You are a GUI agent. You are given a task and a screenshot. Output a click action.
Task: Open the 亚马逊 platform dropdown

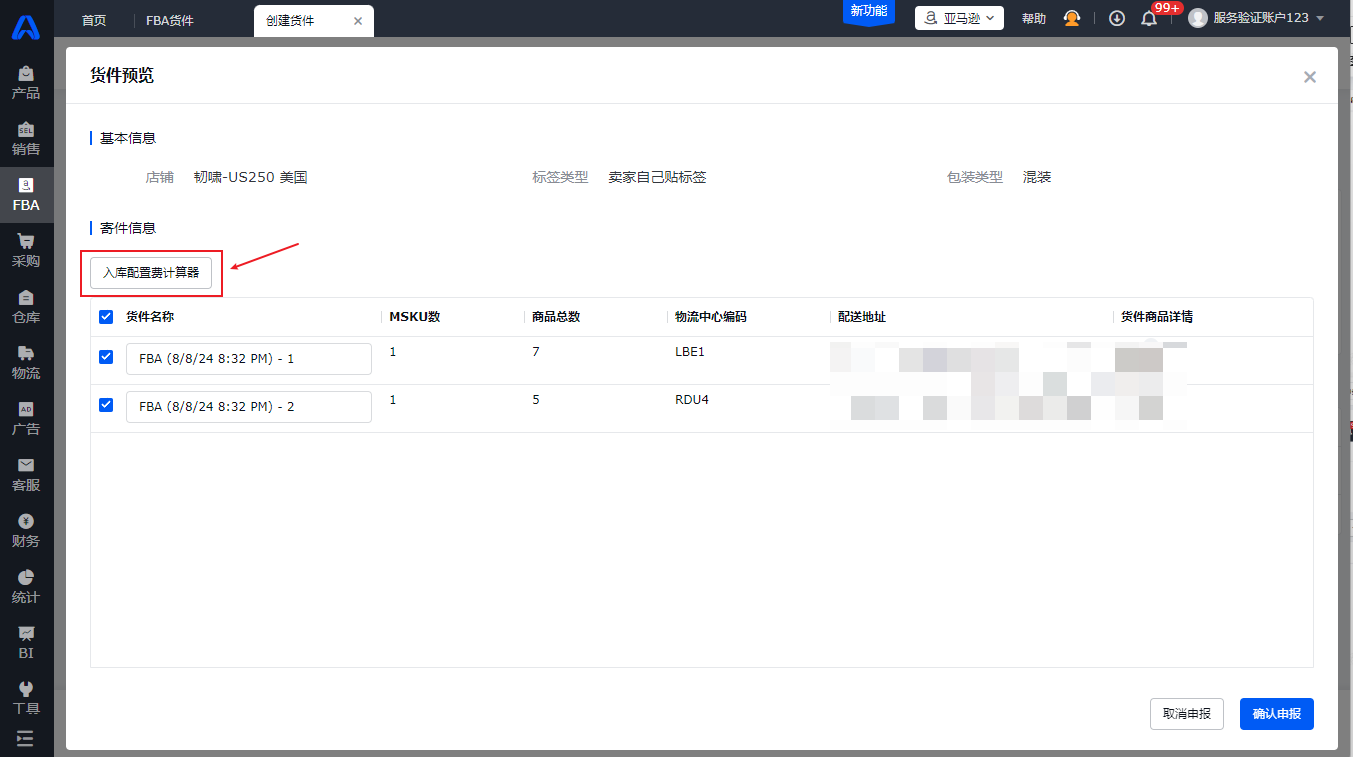click(x=959, y=18)
